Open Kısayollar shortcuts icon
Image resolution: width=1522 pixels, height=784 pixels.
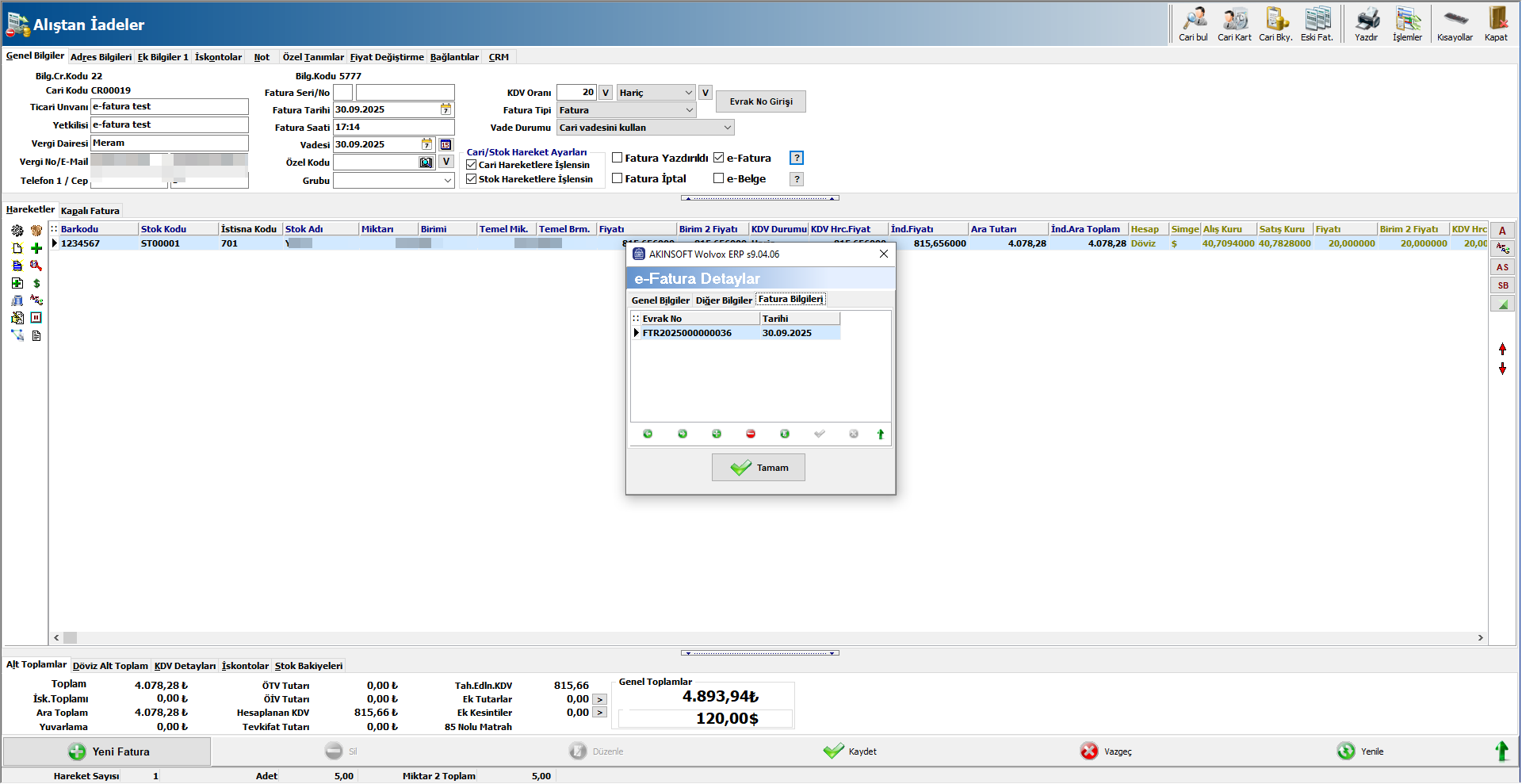coord(1455,24)
